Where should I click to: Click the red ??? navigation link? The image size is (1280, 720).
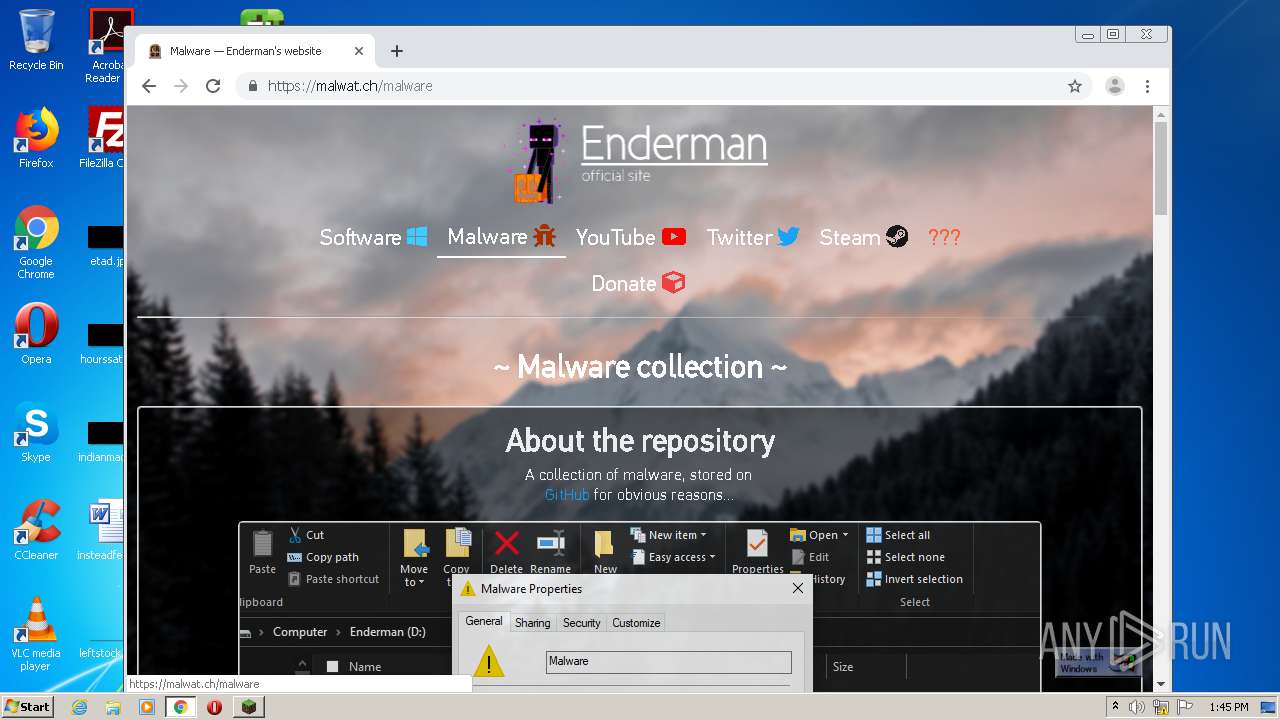pos(944,237)
